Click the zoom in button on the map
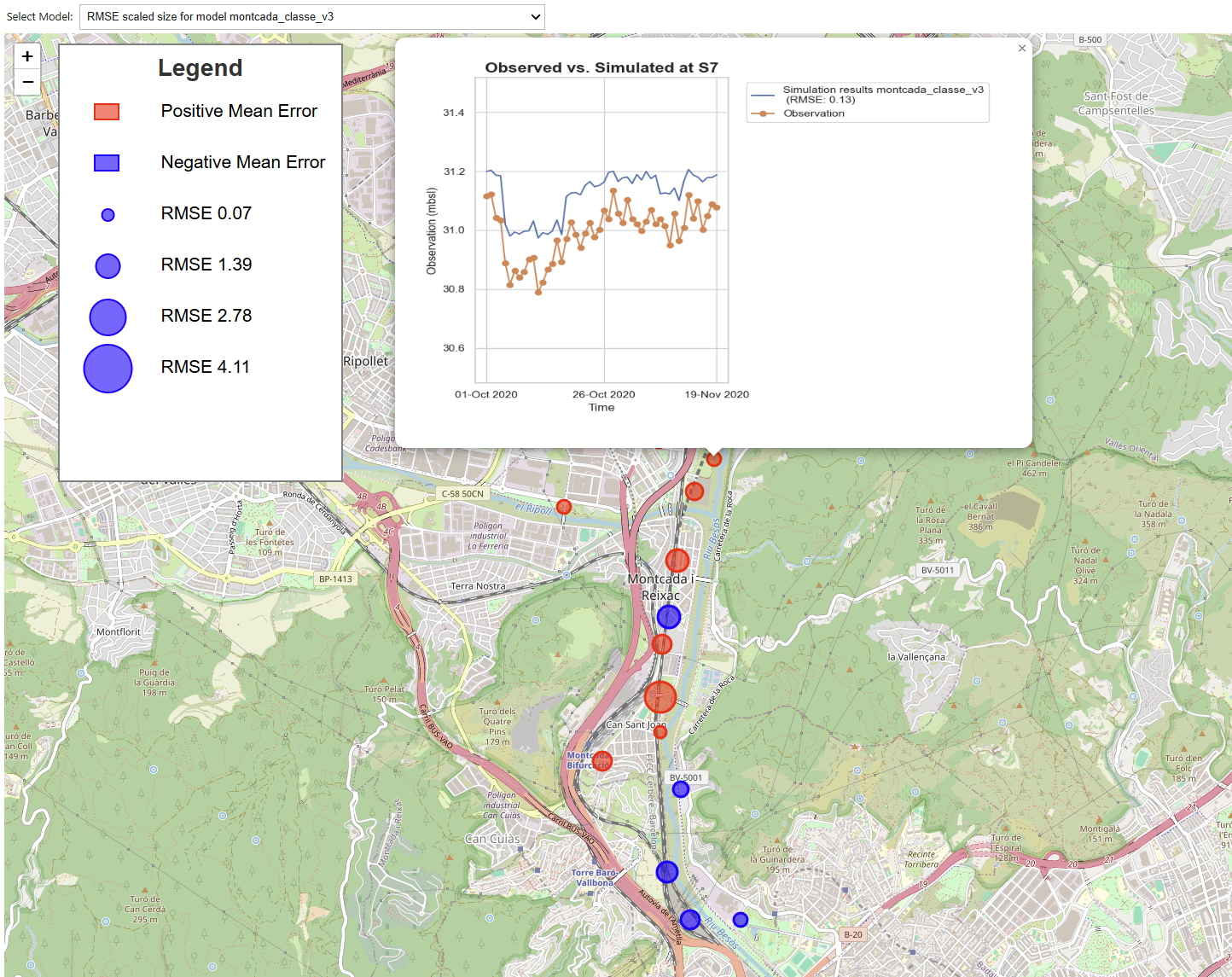The width and height of the screenshot is (1232, 977). pos(26,56)
